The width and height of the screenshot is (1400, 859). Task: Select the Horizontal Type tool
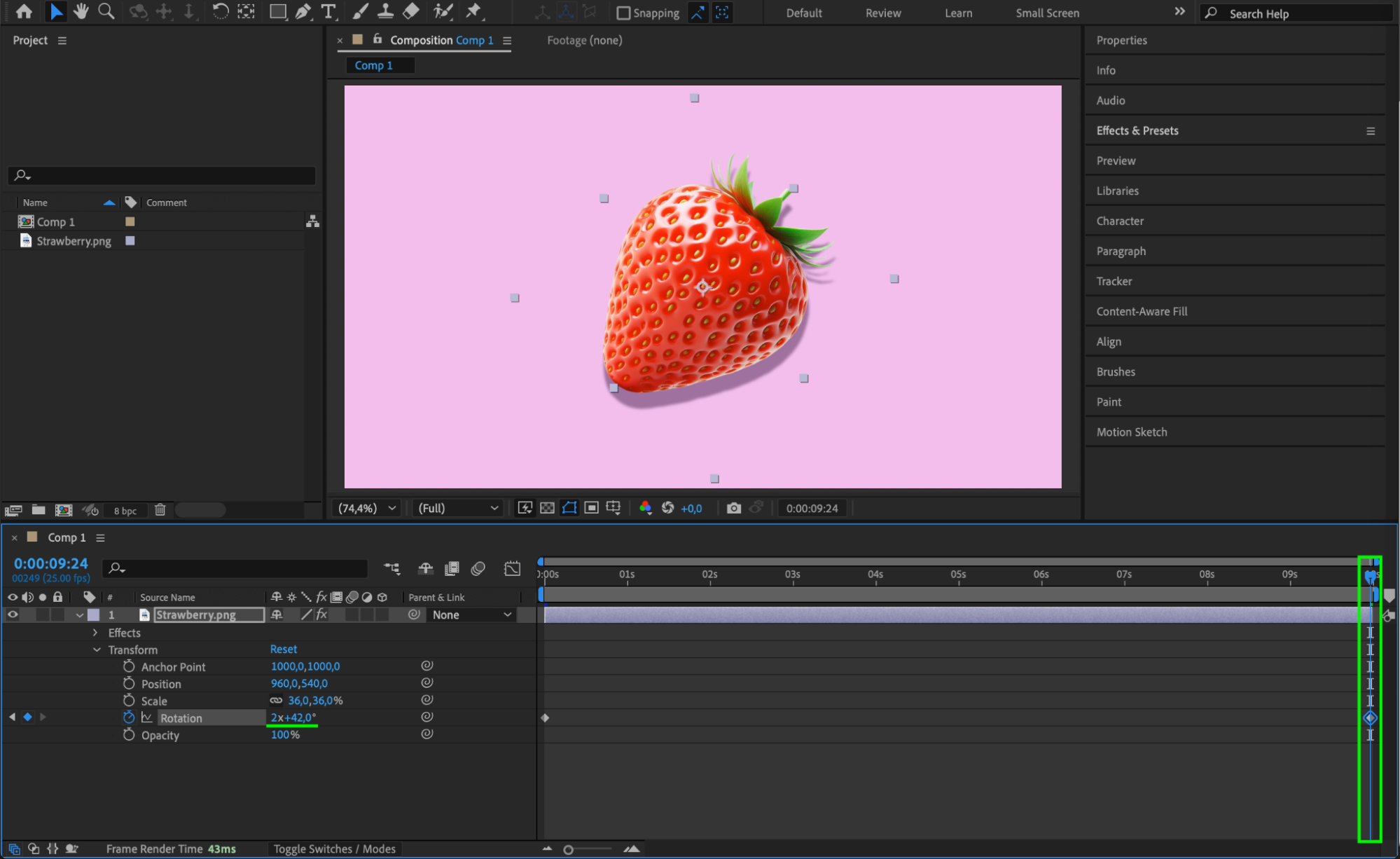pos(328,11)
